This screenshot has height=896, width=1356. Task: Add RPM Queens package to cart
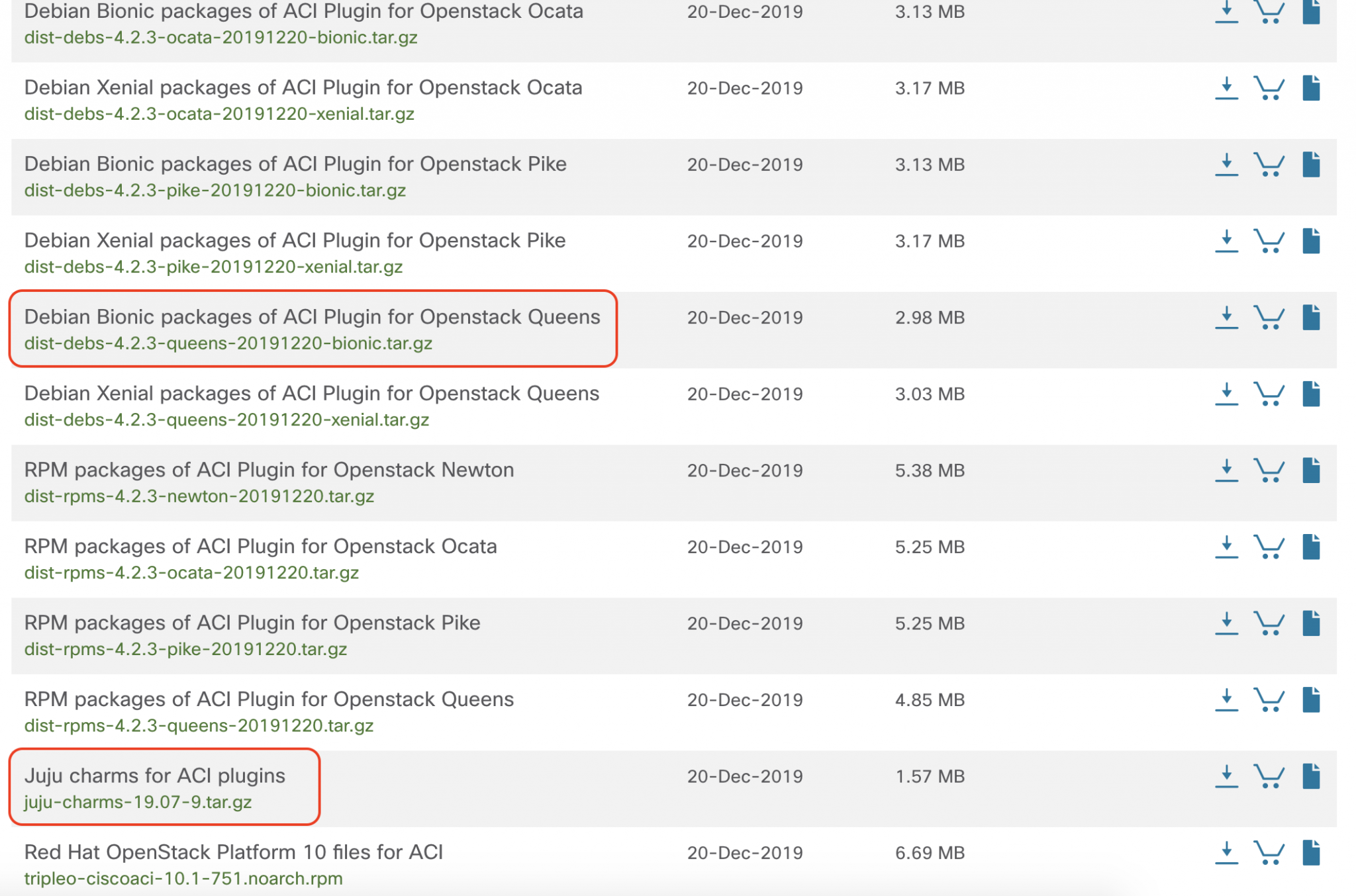point(1269,699)
